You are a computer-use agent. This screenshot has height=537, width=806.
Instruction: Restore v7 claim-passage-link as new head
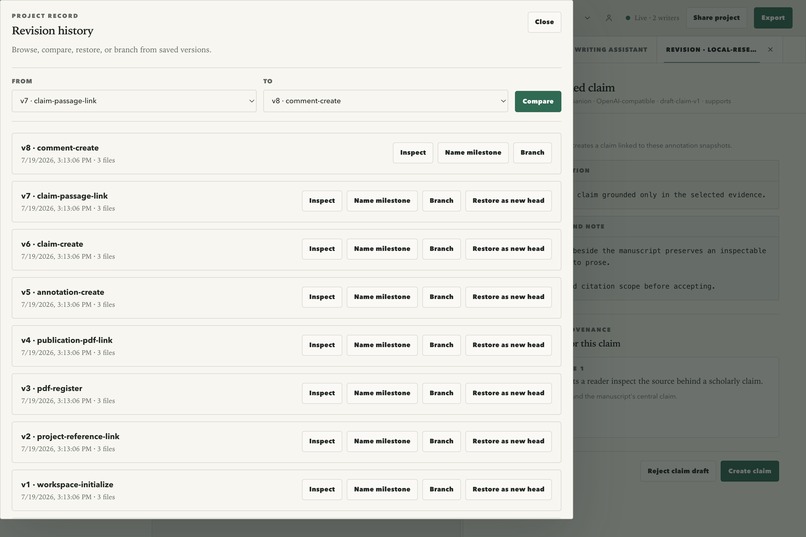click(508, 201)
